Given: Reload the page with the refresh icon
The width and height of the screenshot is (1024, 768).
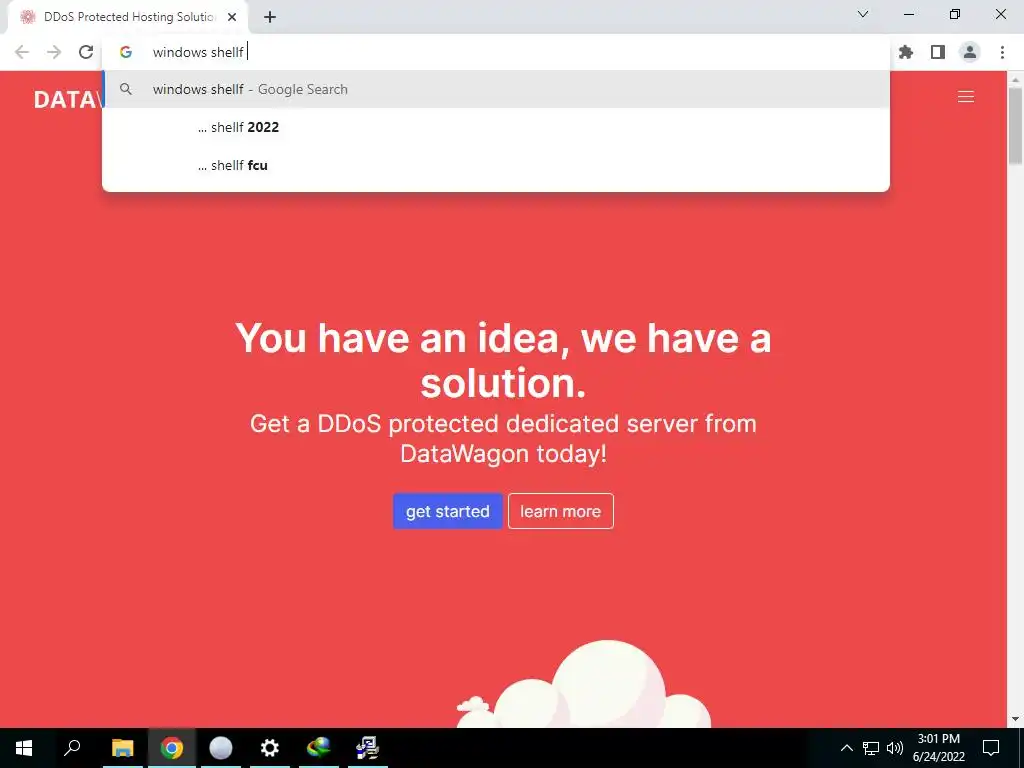Looking at the screenshot, I should click(x=86, y=52).
